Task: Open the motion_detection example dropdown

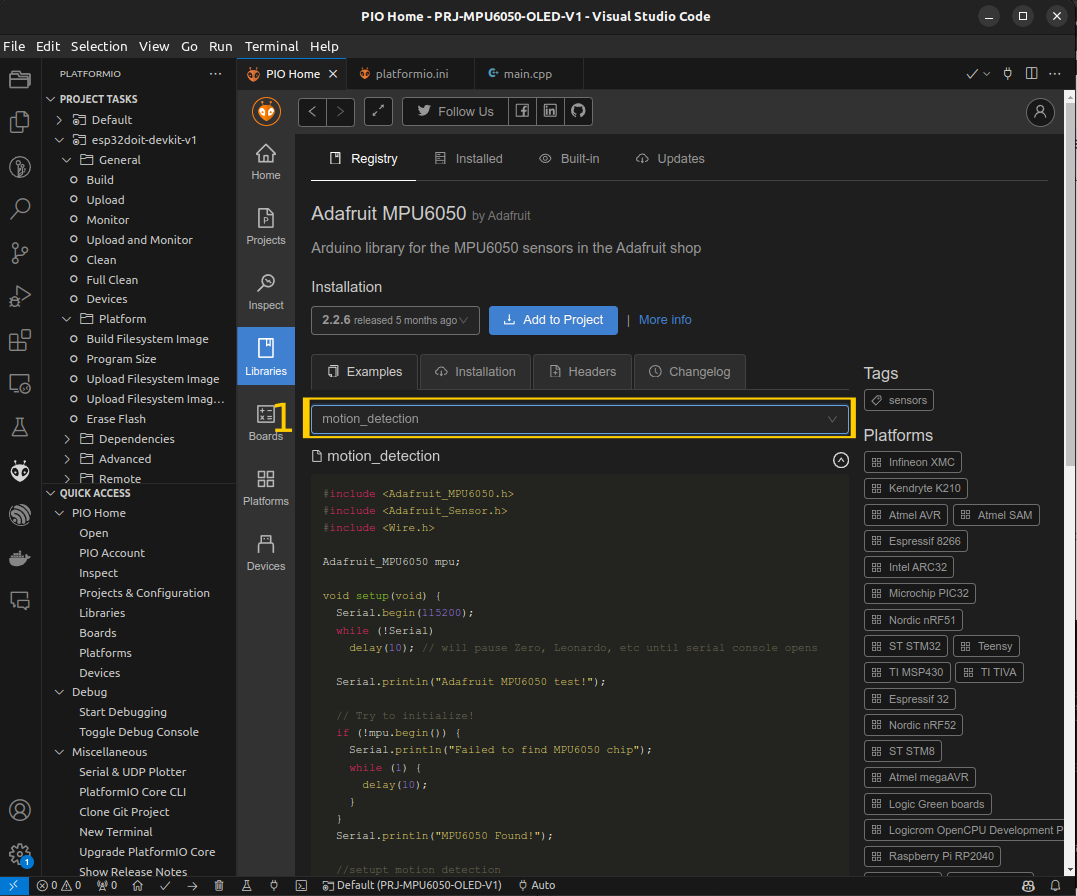Action: 580,419
